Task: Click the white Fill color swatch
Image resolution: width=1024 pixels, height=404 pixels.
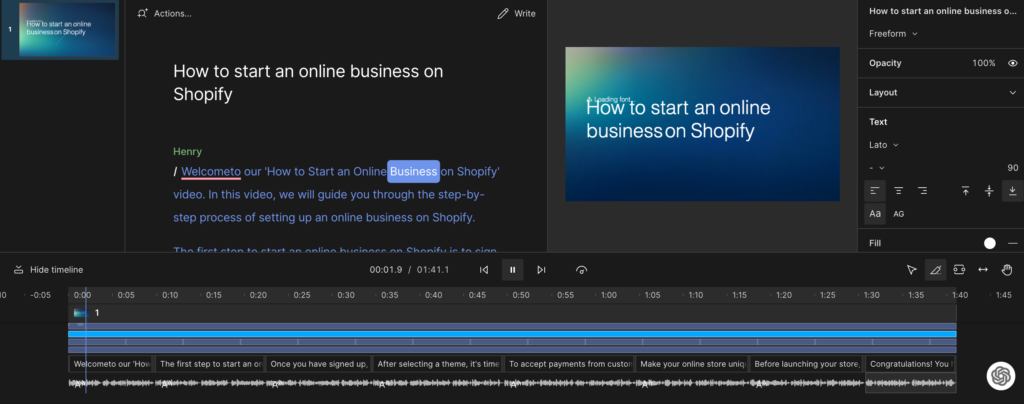Action: point(990,243)
